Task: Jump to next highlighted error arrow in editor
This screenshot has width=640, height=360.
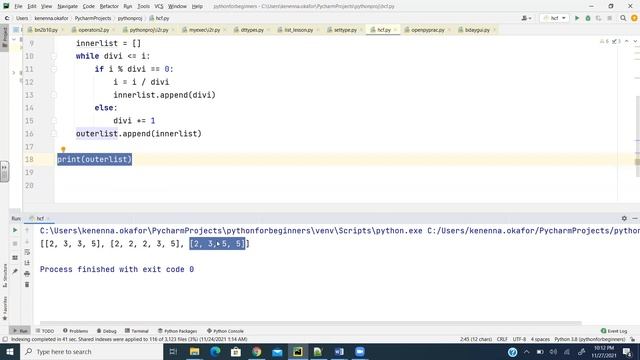Action: point(635,41)
